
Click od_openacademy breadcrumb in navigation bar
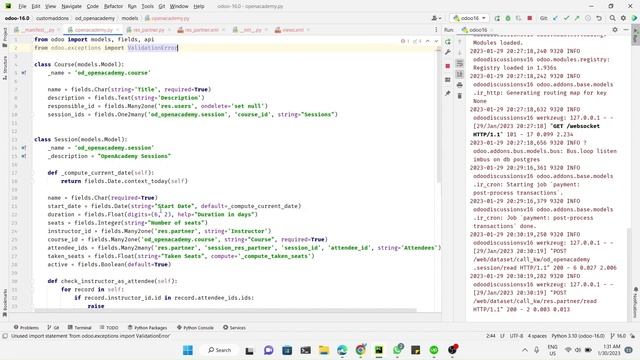point(95,18)
